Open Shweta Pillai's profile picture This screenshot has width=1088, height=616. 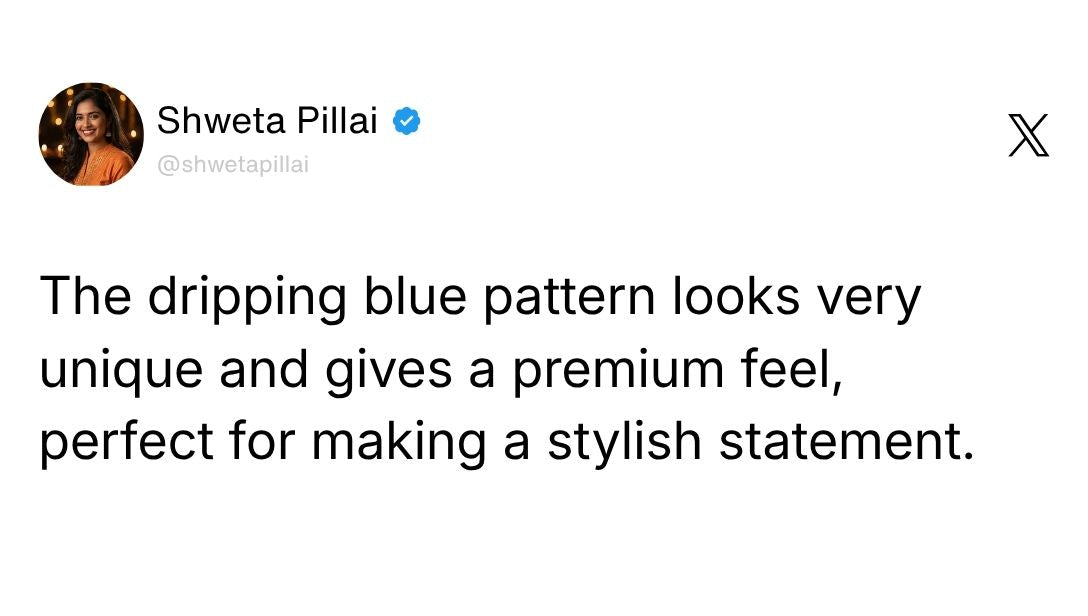click(x=91, y=134)
